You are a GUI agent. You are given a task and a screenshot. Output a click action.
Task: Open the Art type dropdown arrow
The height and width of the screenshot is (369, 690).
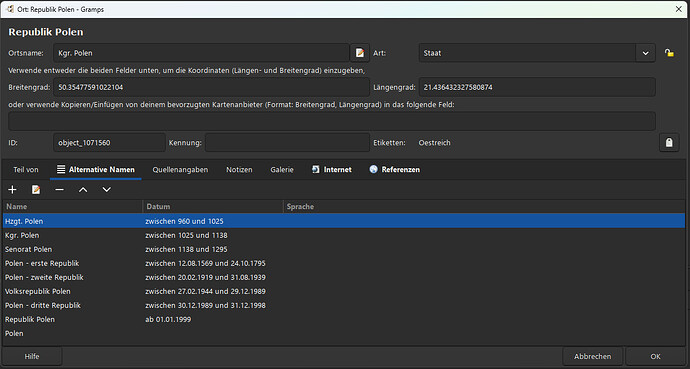click(645, 53)
